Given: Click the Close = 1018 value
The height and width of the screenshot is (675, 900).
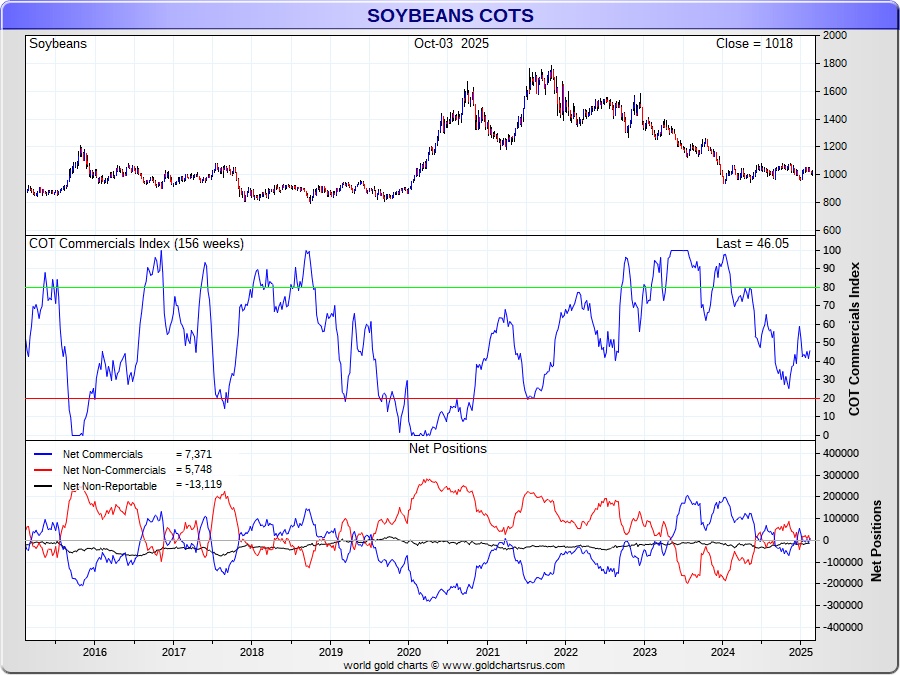Looking at the screenshot, I should point(754,44).
